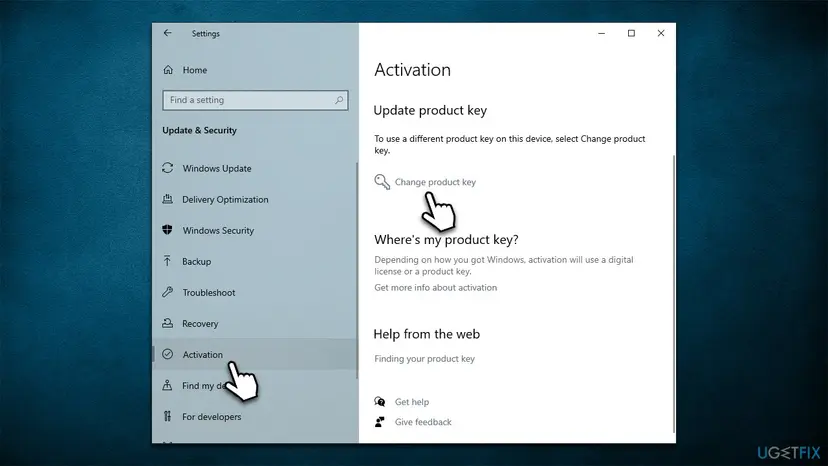
Task: Click the Help from the web heading
Action: point(427,334)
